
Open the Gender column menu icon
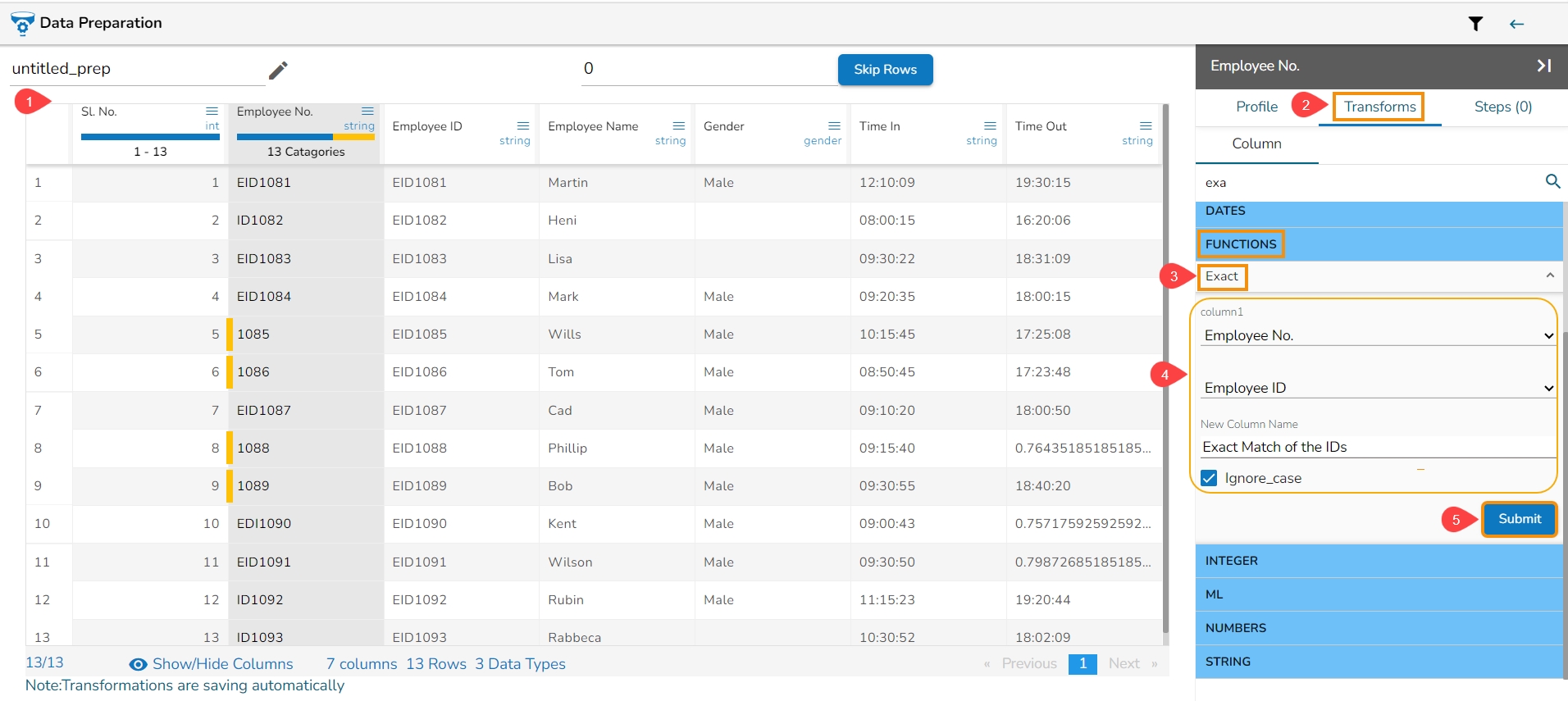pyautogui.click(x=834, y=125)
